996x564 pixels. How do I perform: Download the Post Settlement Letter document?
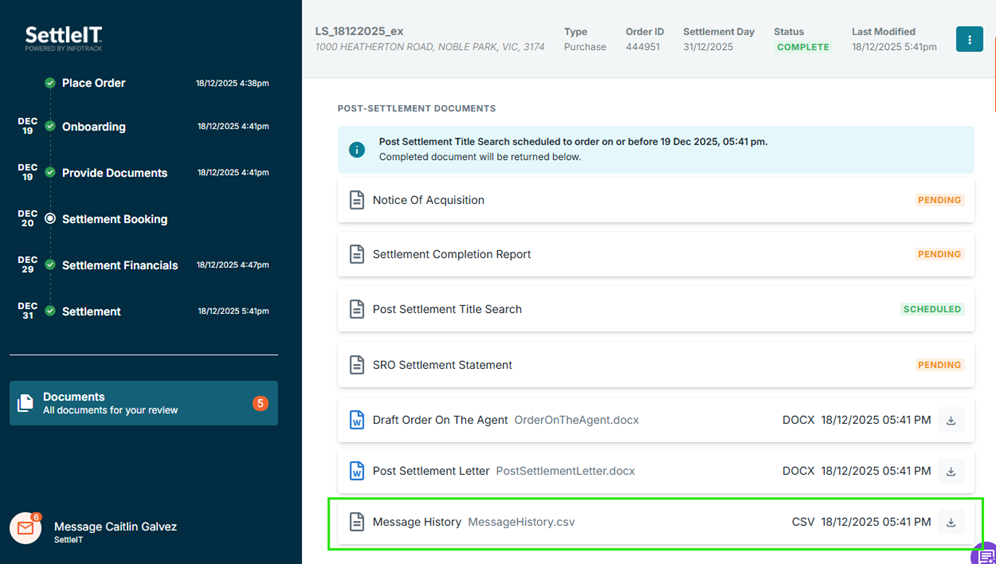coord(950,471)
